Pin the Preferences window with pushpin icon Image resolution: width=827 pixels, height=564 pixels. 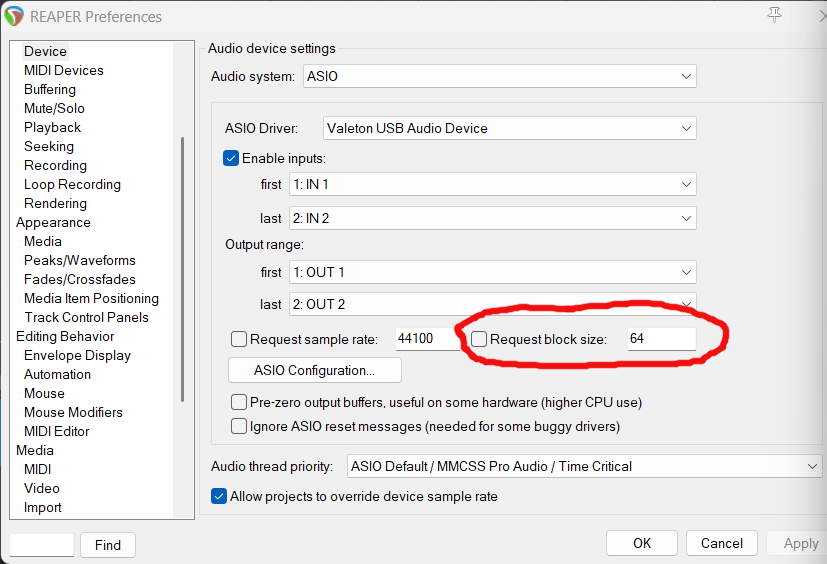[774, 15]
